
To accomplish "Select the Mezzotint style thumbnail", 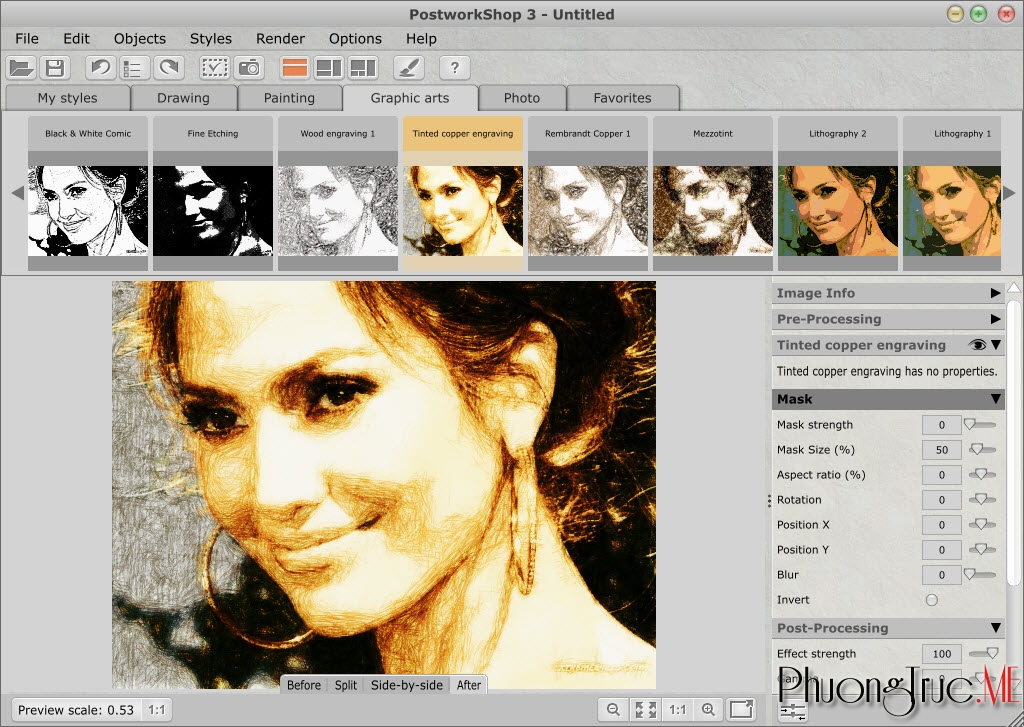I will pos(713,210).
